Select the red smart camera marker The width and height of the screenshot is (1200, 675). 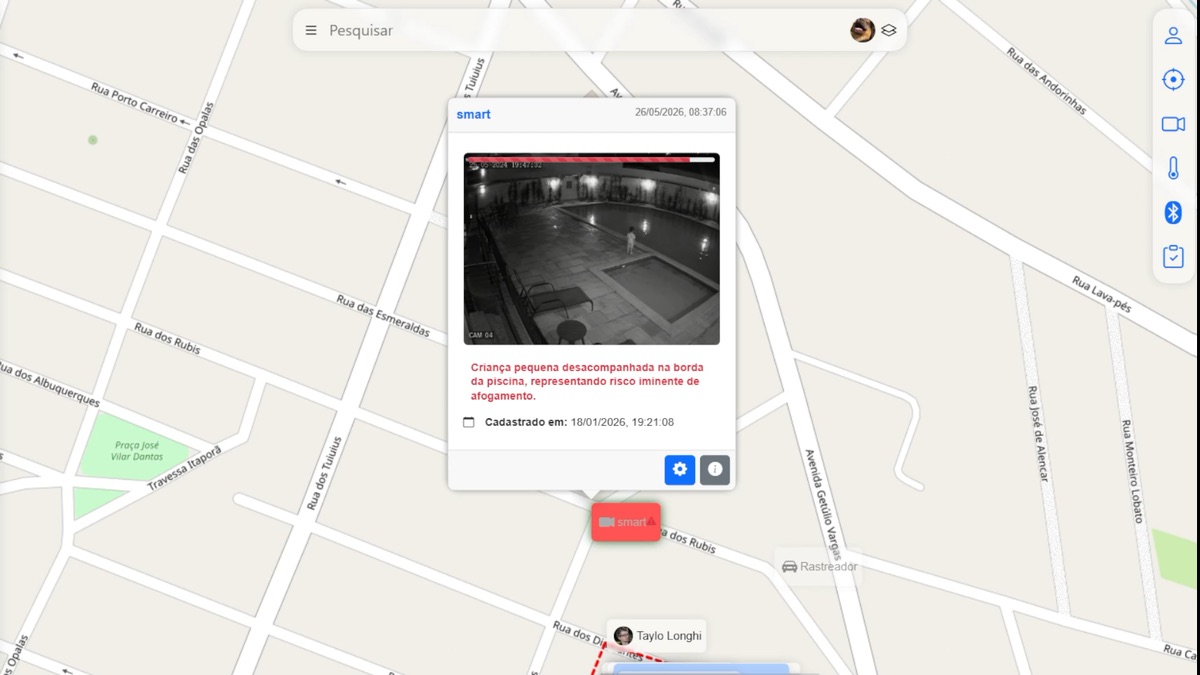click(x=626, y=522)
